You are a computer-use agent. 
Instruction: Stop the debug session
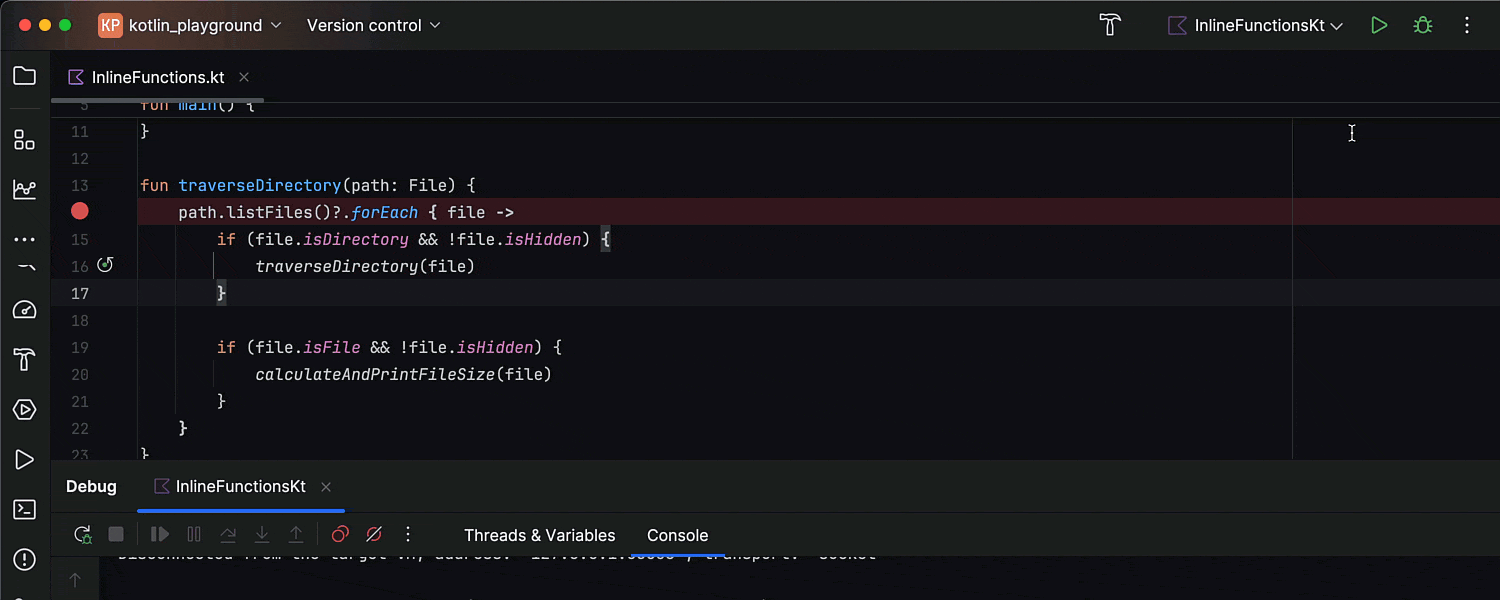(x=115, y=534)
